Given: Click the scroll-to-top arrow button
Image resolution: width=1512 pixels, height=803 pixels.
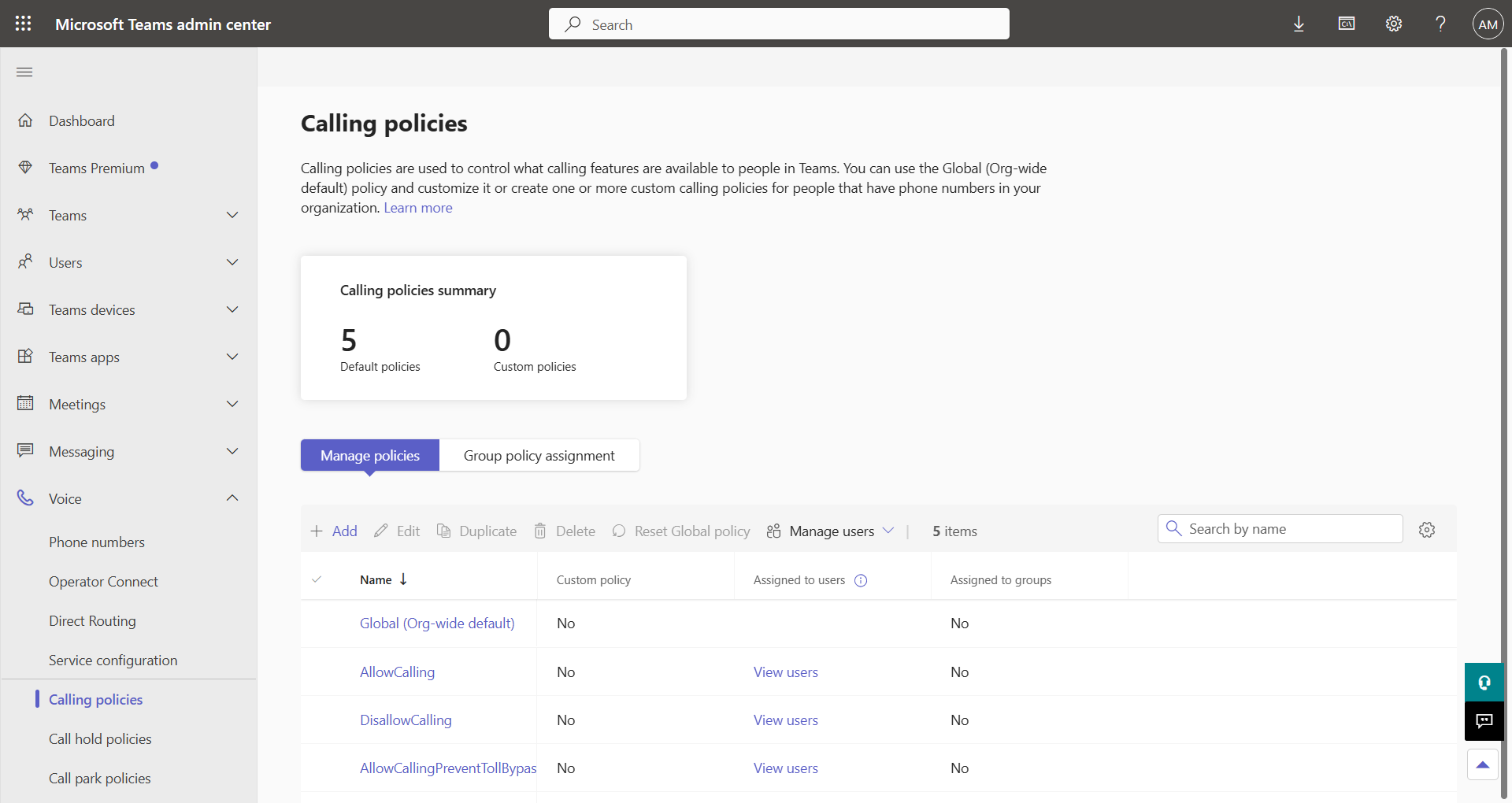Looking at the screenshot, I should [x=1483, y=764].
